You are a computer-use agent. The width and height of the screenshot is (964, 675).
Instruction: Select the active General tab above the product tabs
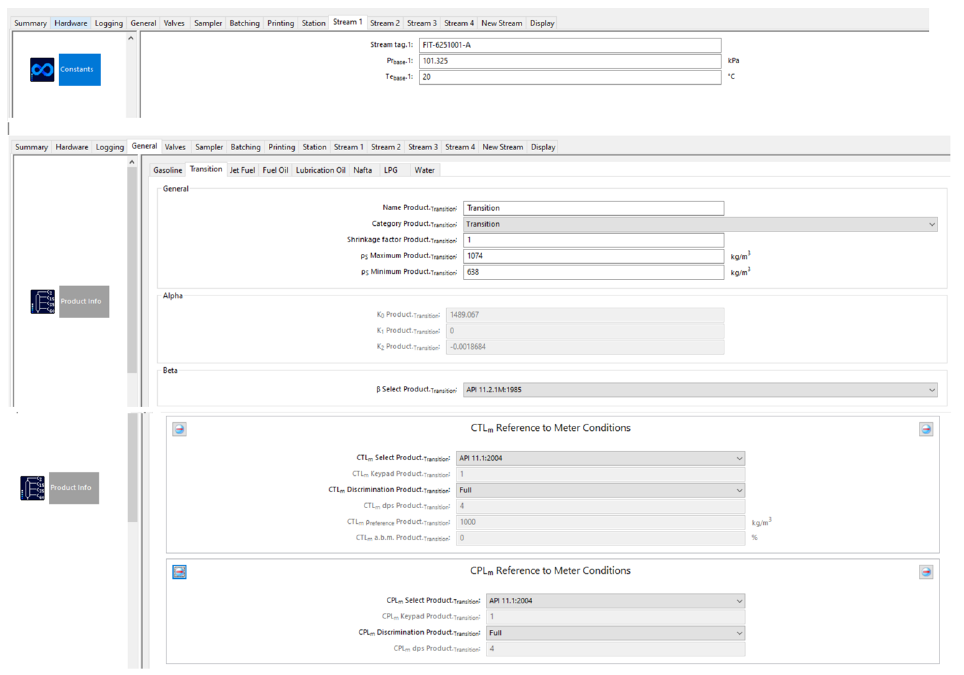point(144,146)
